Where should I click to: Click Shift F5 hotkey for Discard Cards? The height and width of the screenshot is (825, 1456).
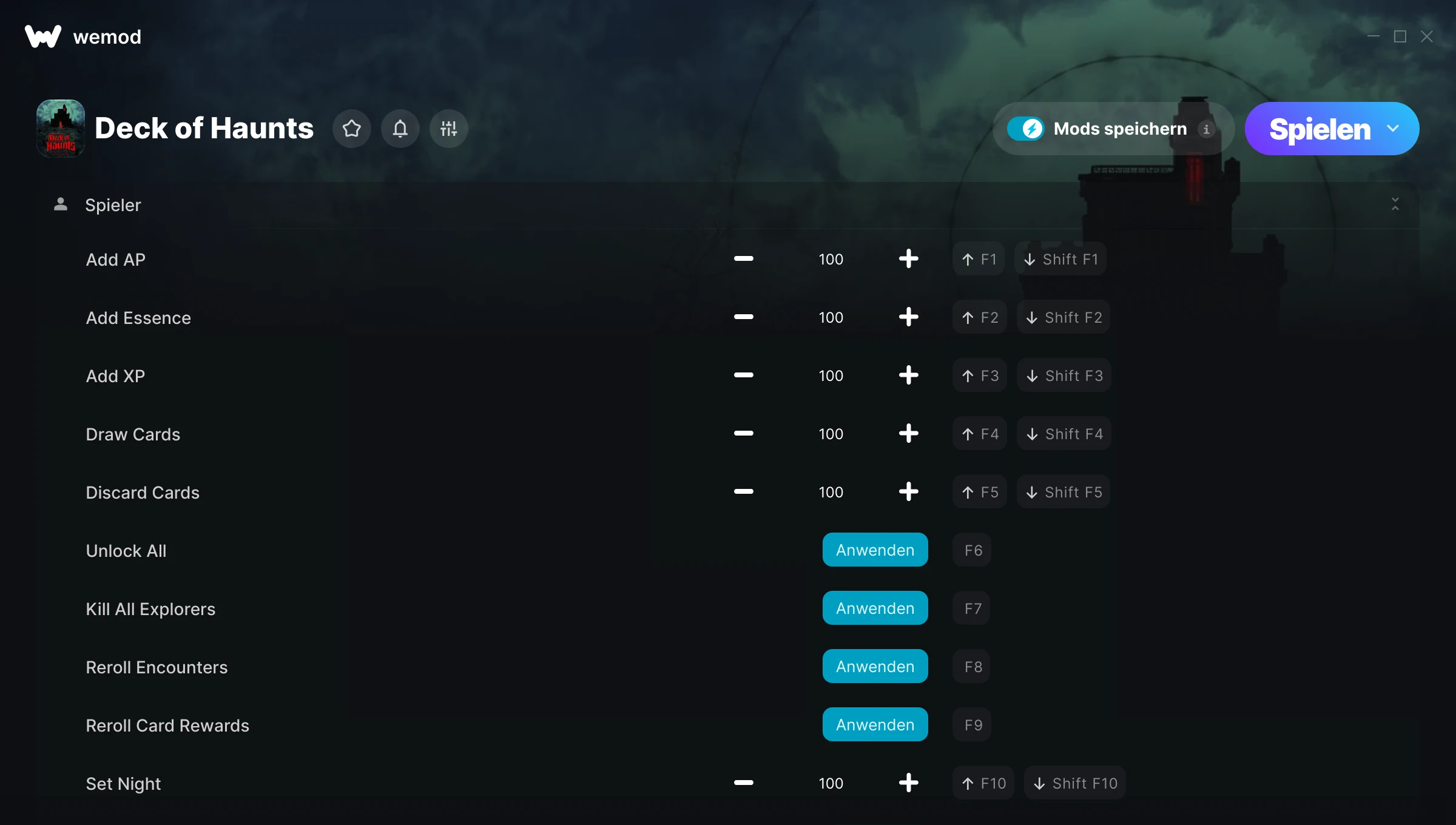pyautogui.click(x=1063, y=492)
